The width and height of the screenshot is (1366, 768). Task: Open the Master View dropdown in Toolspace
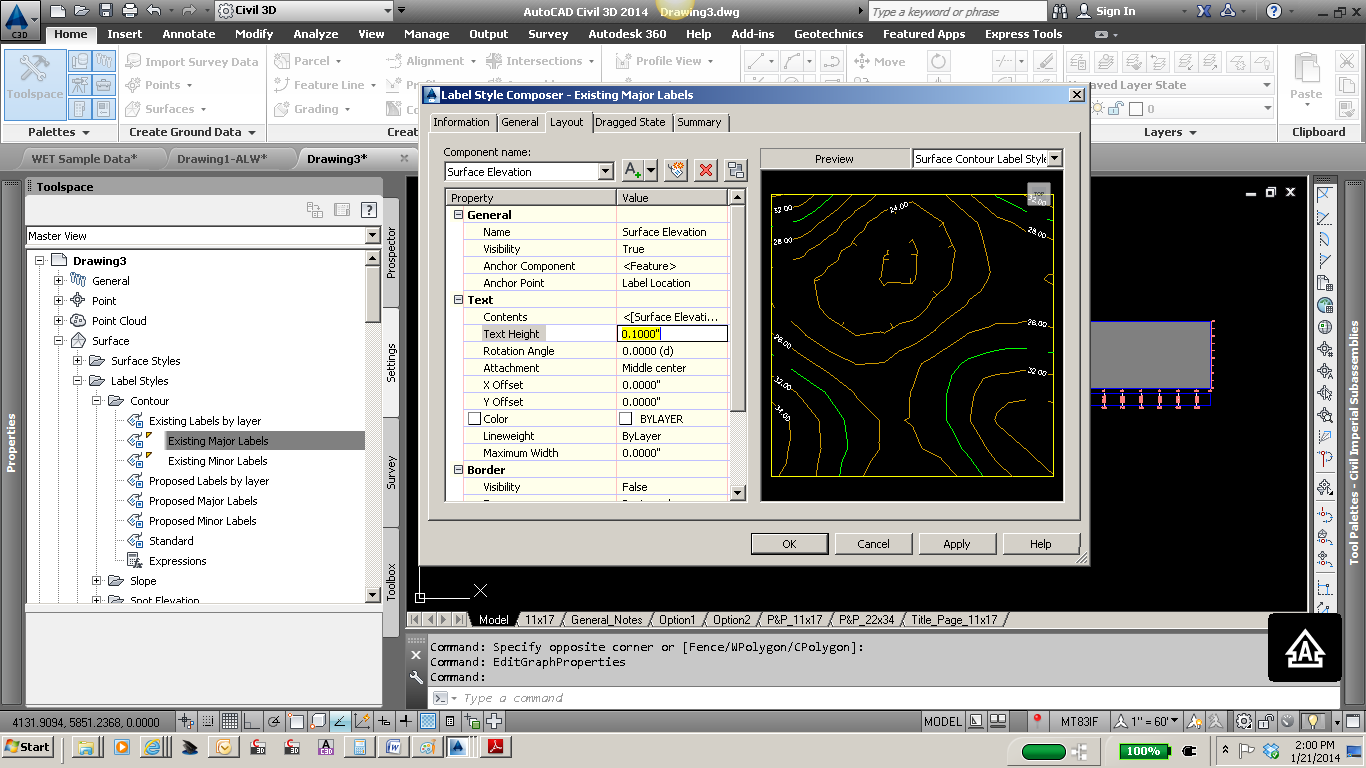[x=372, y=236]
